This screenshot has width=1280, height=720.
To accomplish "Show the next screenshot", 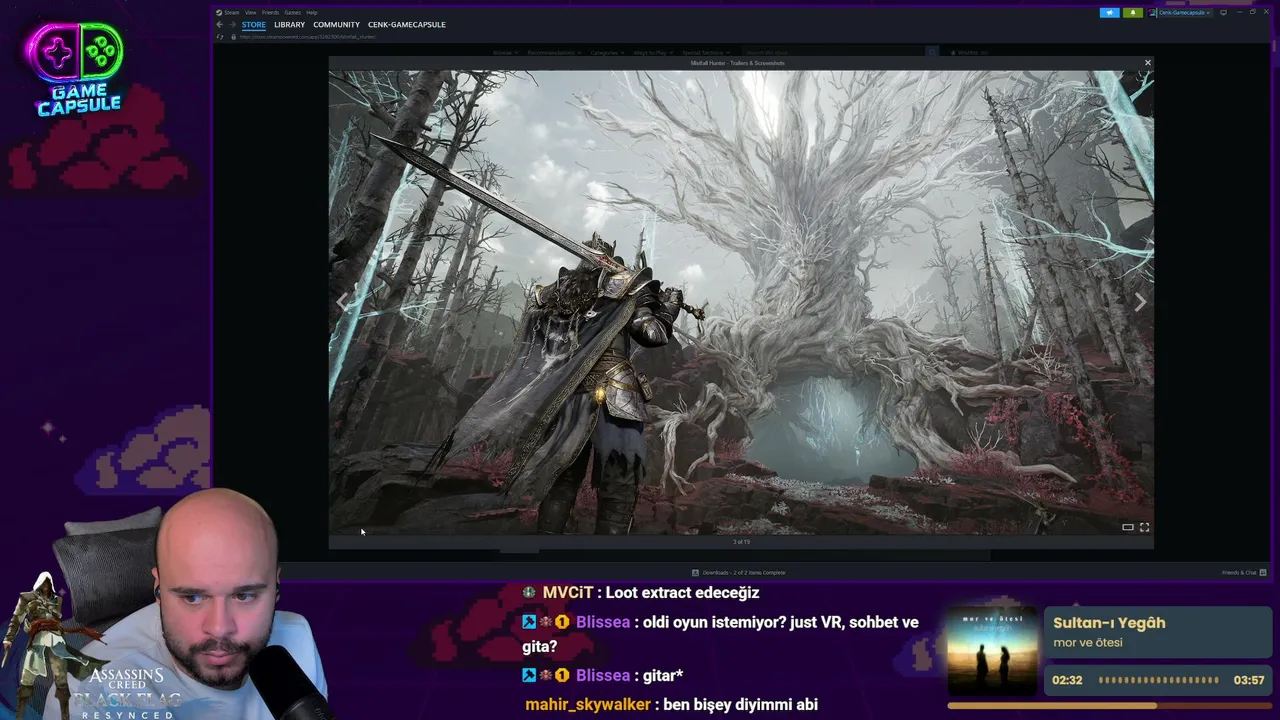I will (1140, 302).
